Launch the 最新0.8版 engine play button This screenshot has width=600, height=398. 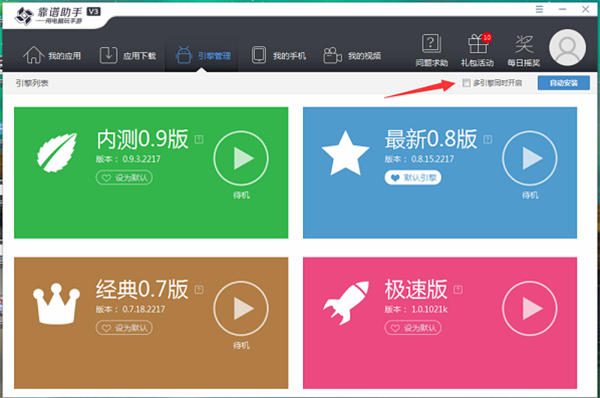click(x=530, y=158)
